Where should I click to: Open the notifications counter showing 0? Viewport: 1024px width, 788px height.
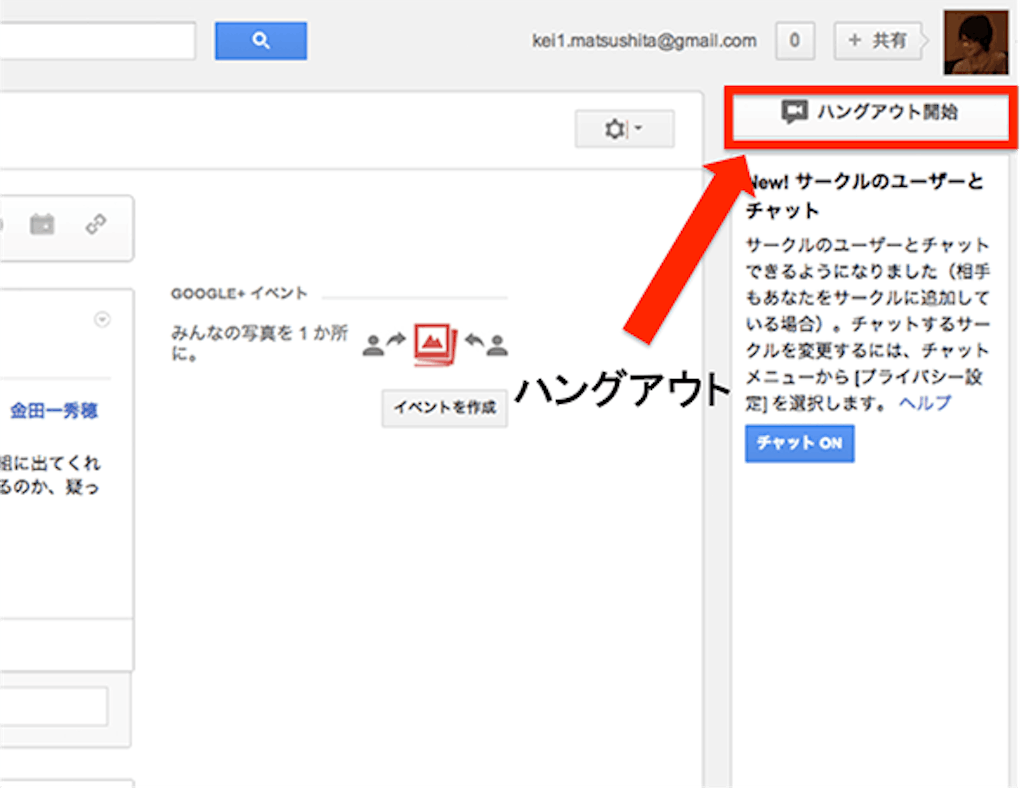[x=794, y=41]
